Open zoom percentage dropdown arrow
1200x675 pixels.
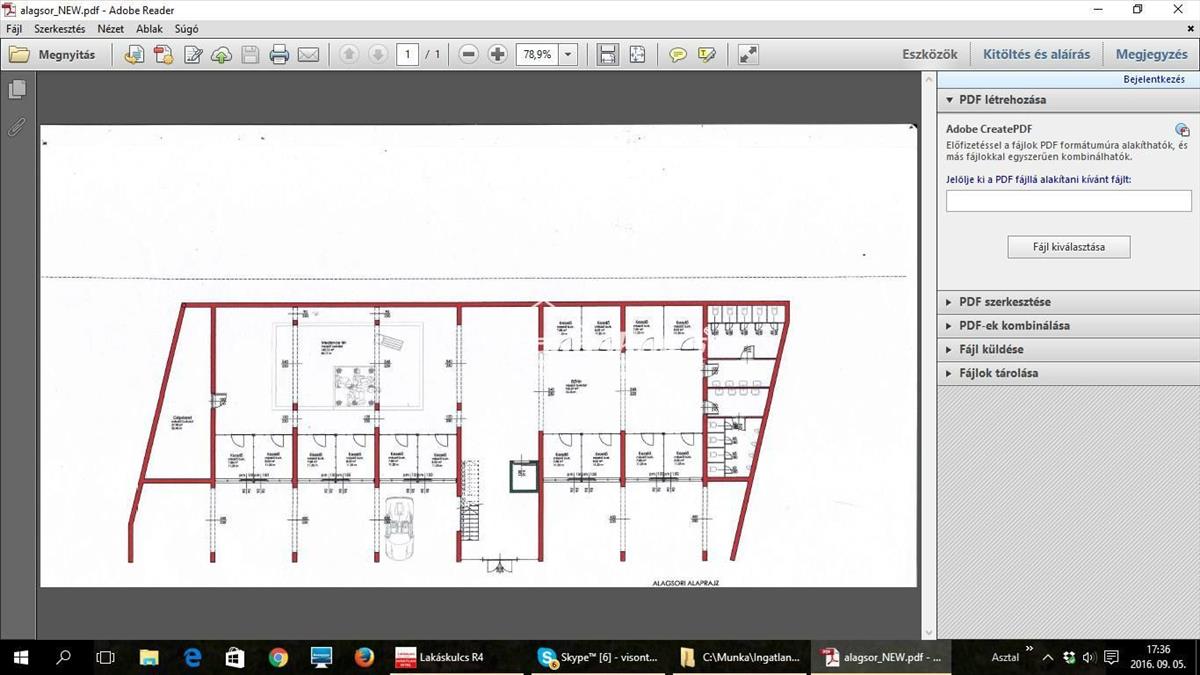pyautogui.click(x=568, y=55)
